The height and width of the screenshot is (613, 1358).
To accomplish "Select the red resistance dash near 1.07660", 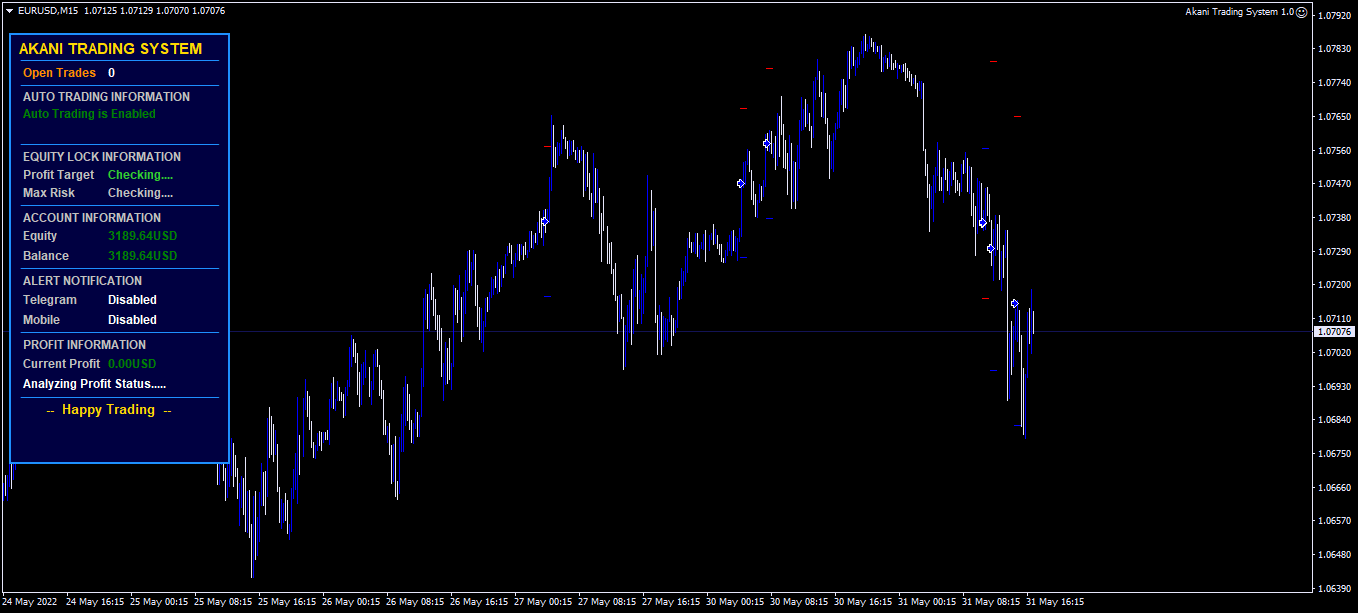I will 1017,116.
